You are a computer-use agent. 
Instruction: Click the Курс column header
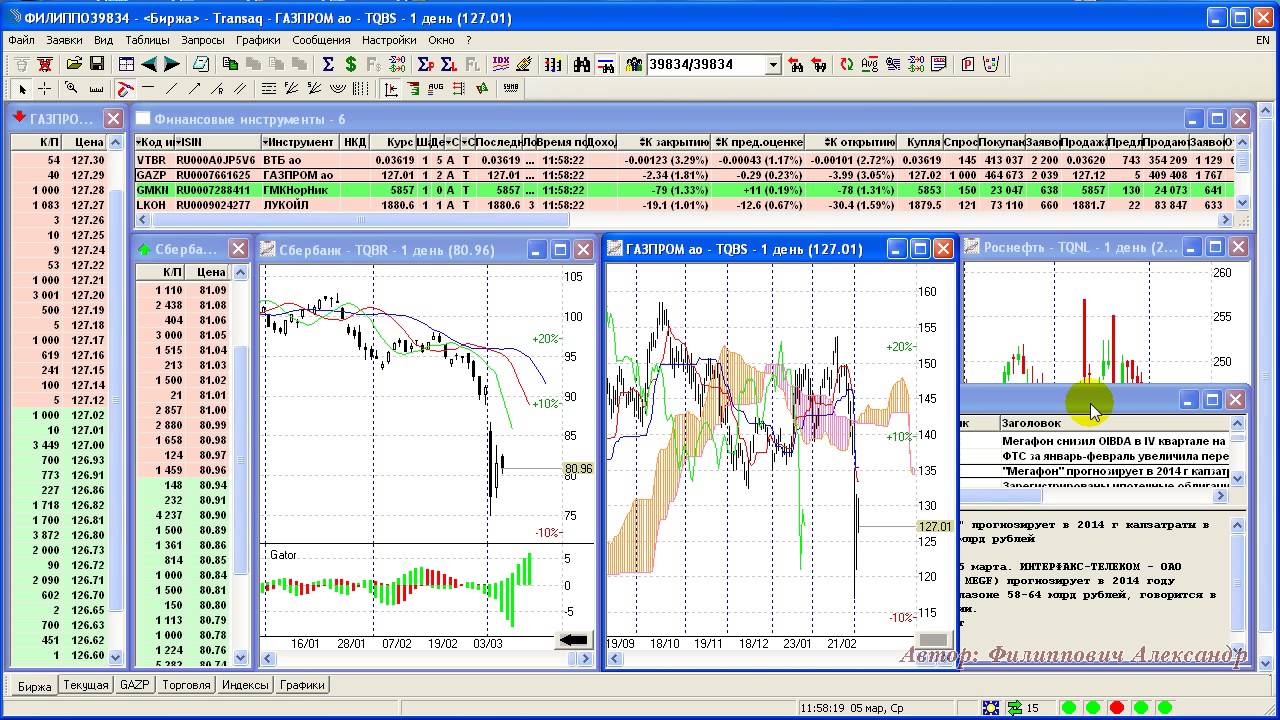393,143
